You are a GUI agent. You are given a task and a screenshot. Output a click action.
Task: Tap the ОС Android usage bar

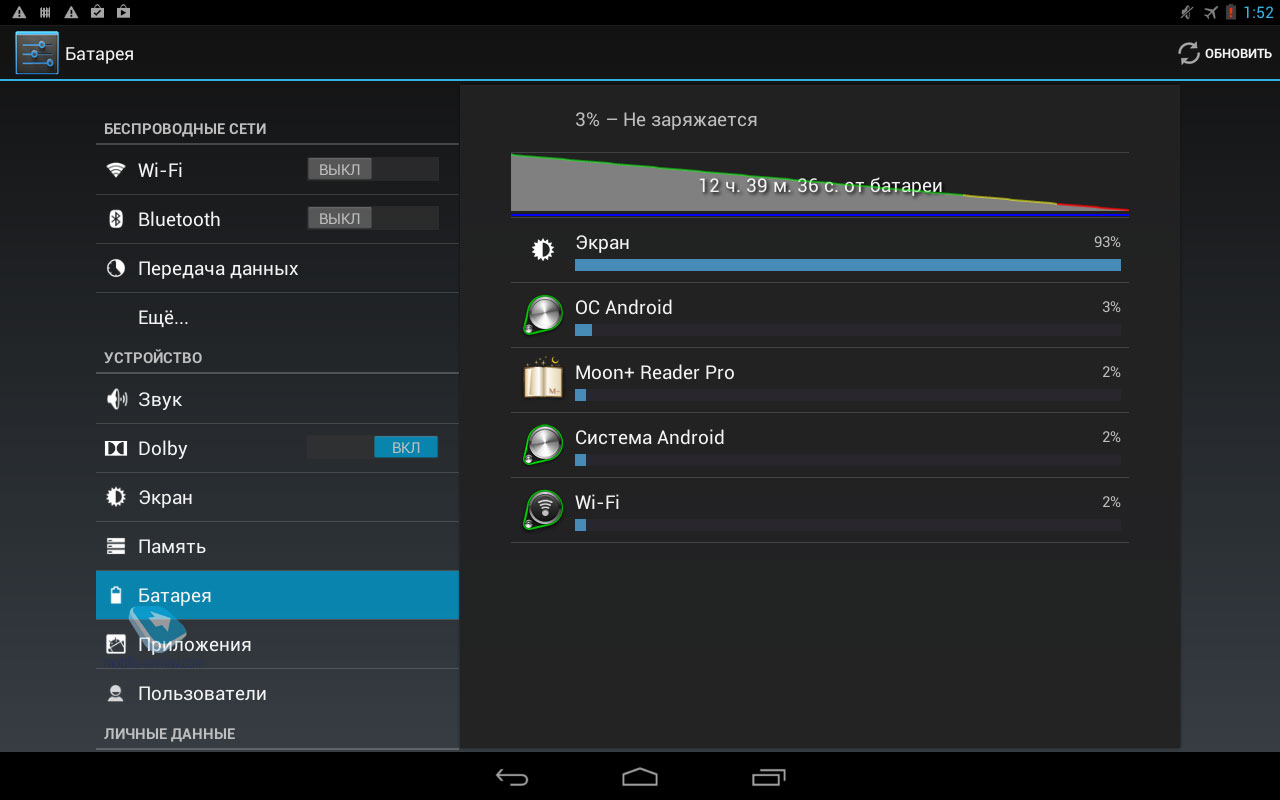848,330
